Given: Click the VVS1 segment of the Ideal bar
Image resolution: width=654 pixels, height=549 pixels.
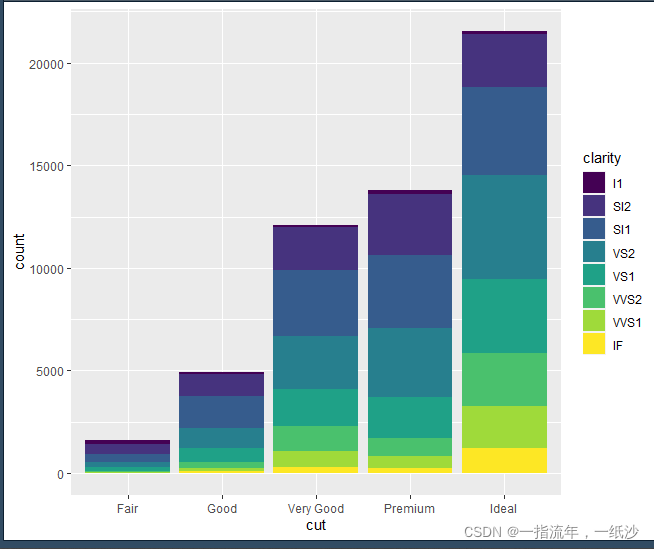Looking at the screenshot, I should coord(504,427).
